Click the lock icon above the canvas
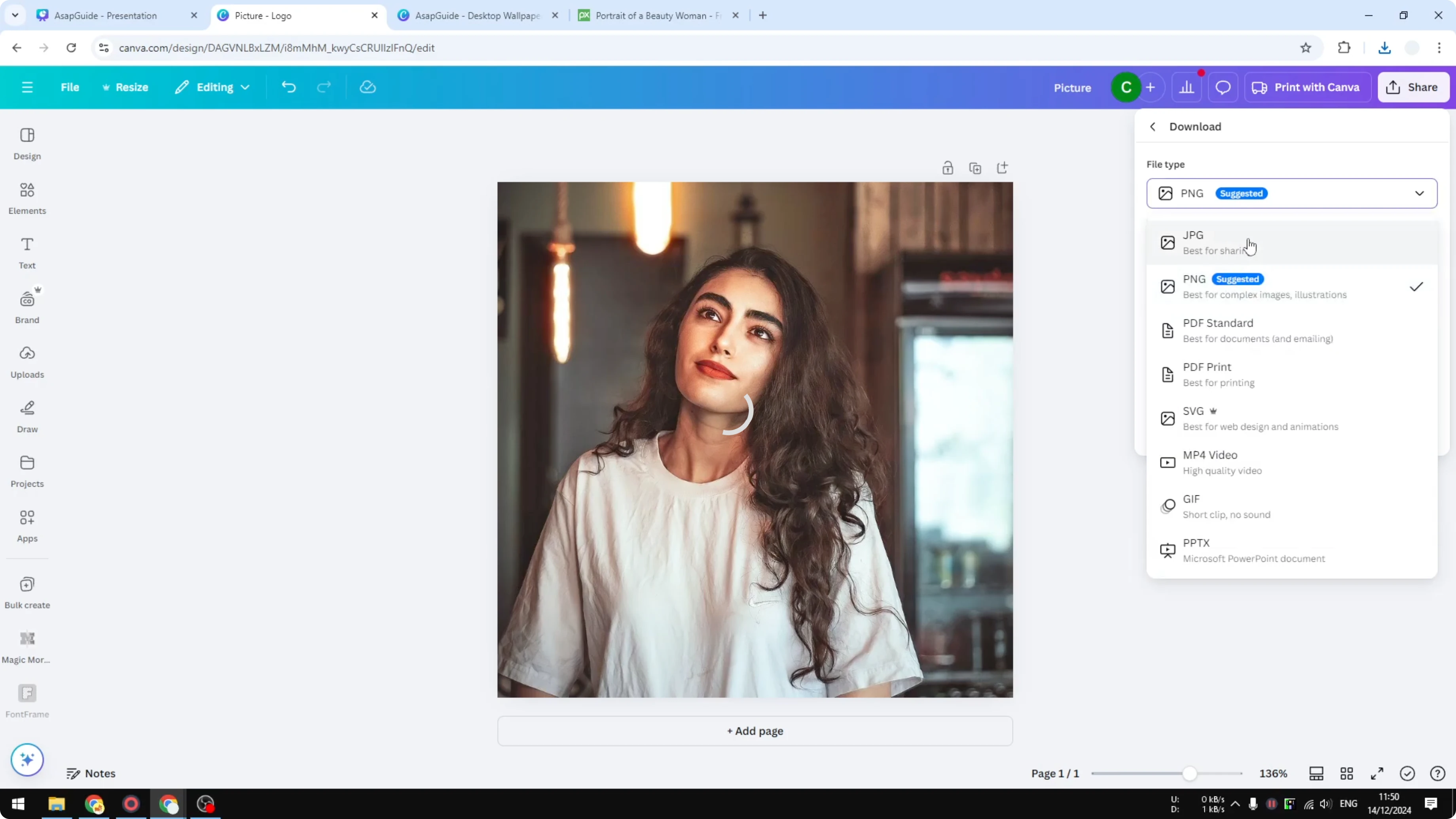Viewport: 1456px width, 819px height. coord(948,167)
